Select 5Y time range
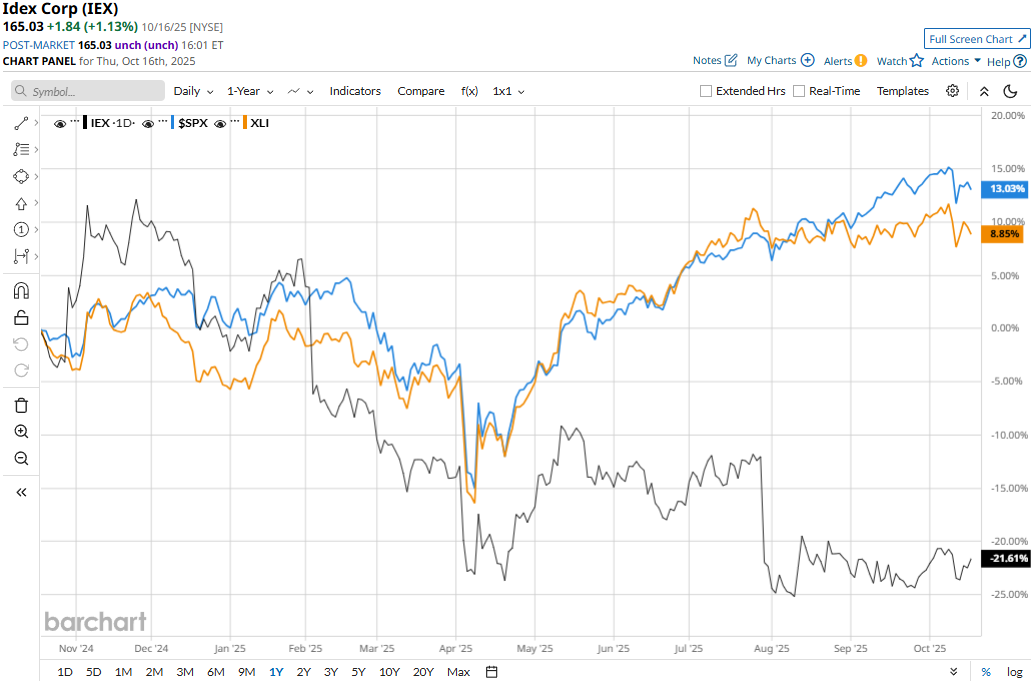The image size is (1032, 681). pos(358,672)
